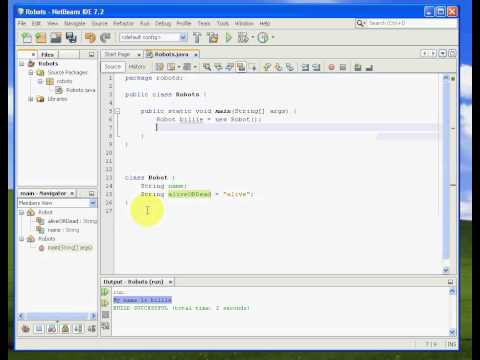Go to the next bookmark
The height and width of the screenshot is (360, 480).
pyautogui.click(x=278, y=67)
